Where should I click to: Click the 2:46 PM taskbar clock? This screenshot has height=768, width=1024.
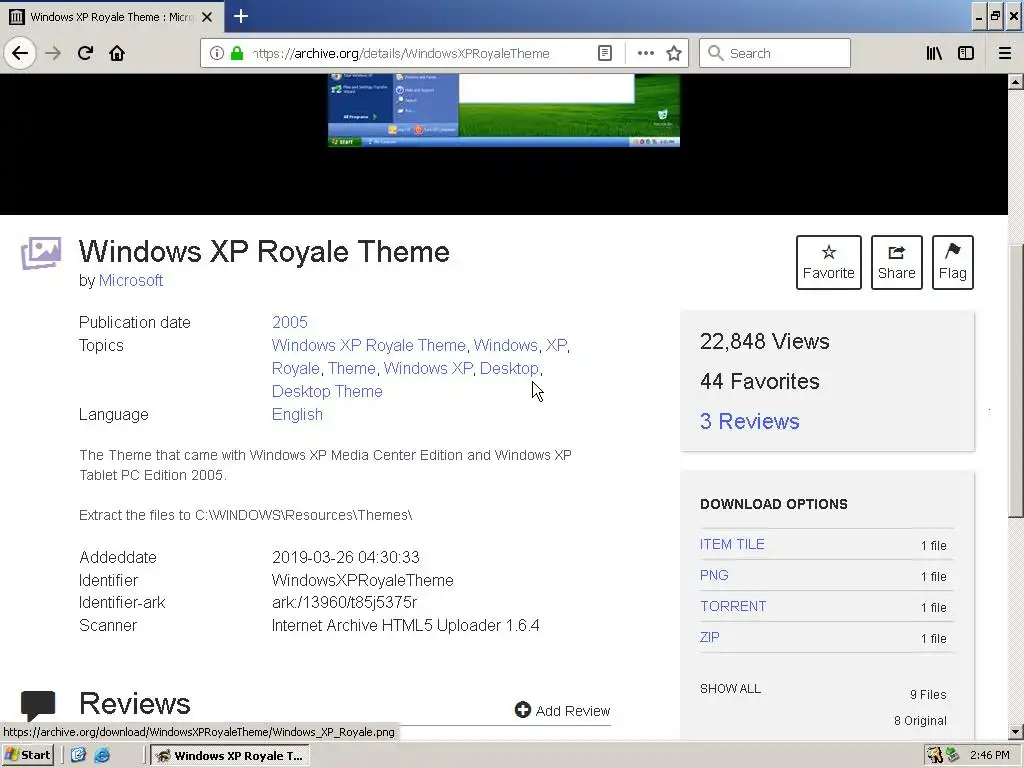tap(989, 755)
